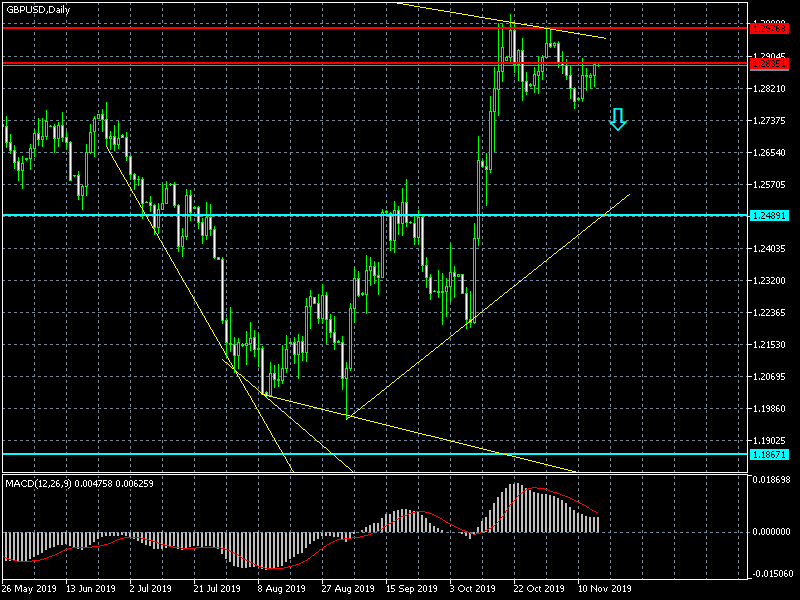Click the 8 Aug 2019 date label
This screenshot has width=800, height=600.
tap(282, 589)
